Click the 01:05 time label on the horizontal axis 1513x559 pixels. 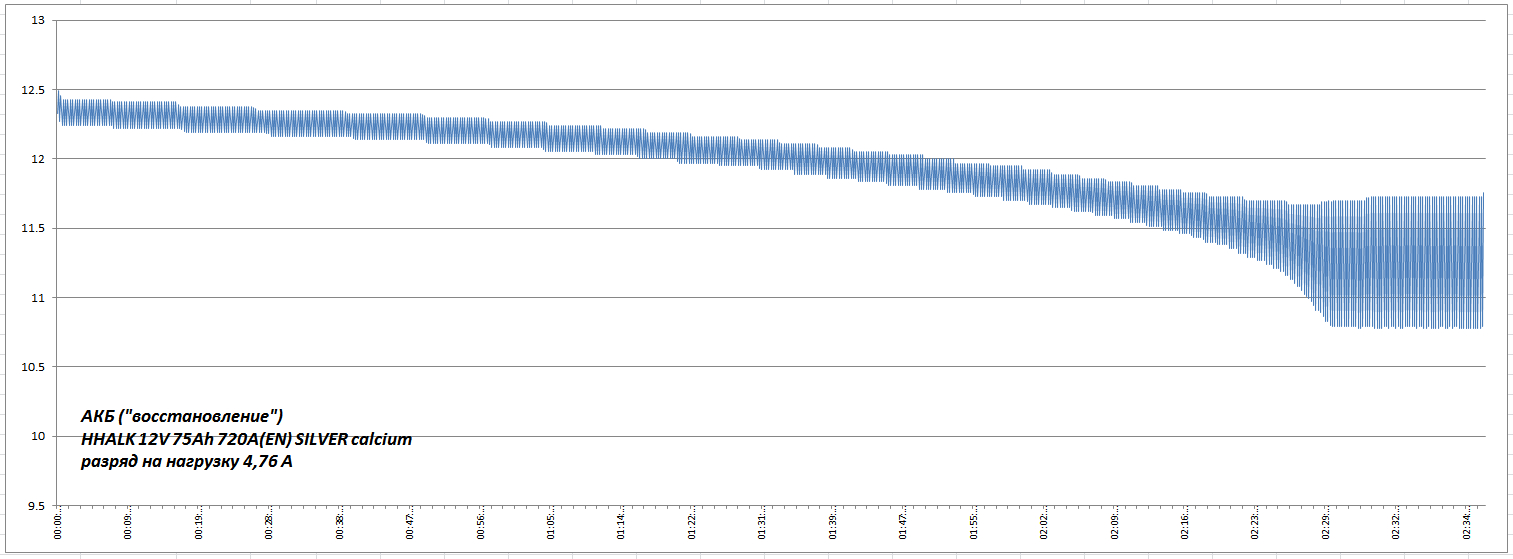click(552, 527)
